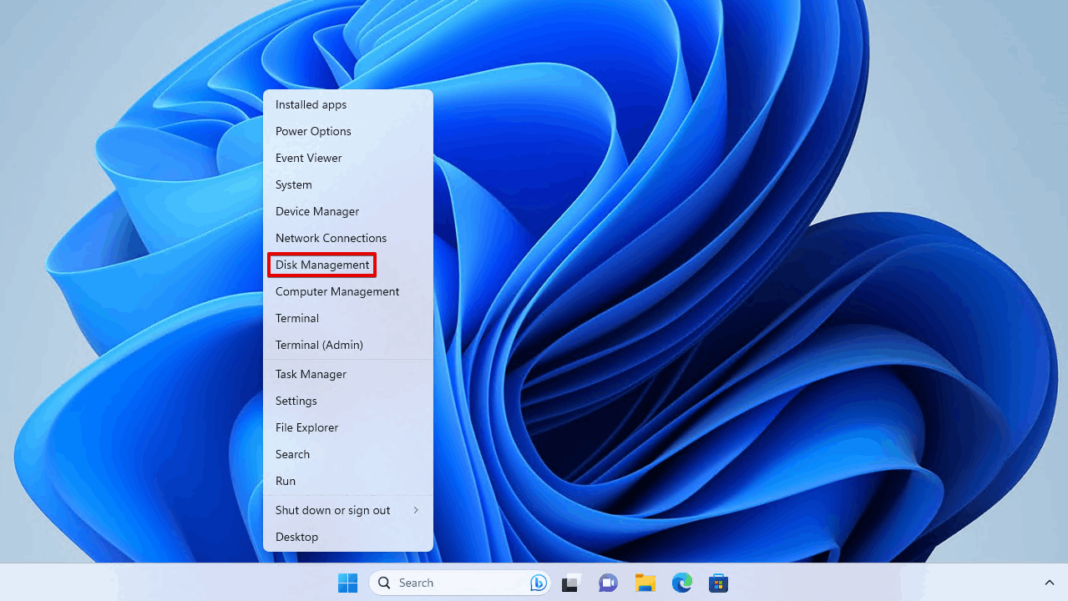Choose Computer Management in the menu

click(x=337, y=292)
